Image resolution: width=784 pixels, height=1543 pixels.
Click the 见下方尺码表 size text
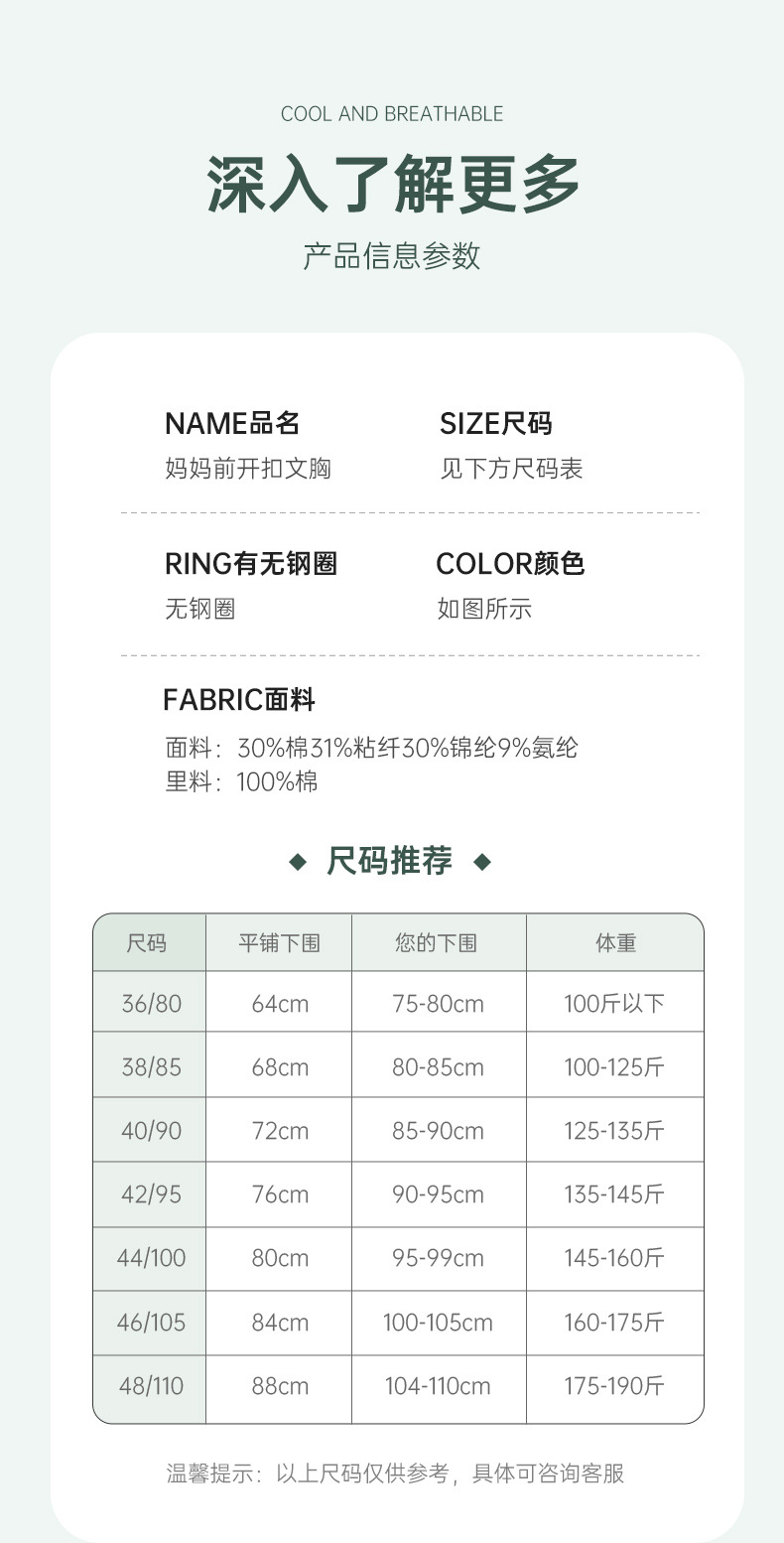coord(511,469)
